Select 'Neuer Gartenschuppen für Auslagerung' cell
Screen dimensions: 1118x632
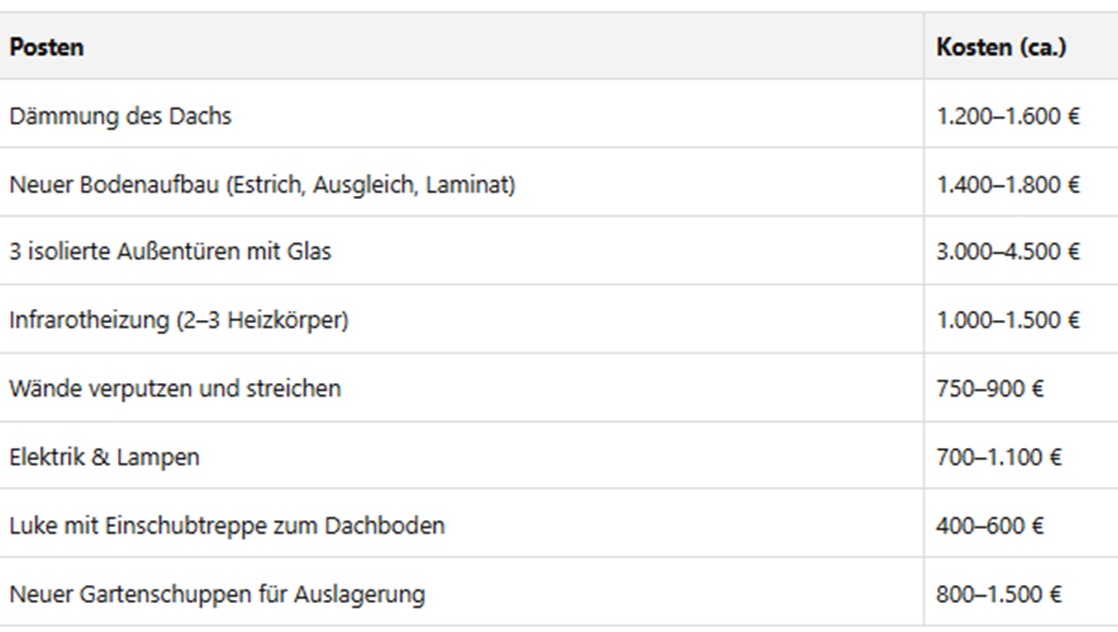(217, 594)
